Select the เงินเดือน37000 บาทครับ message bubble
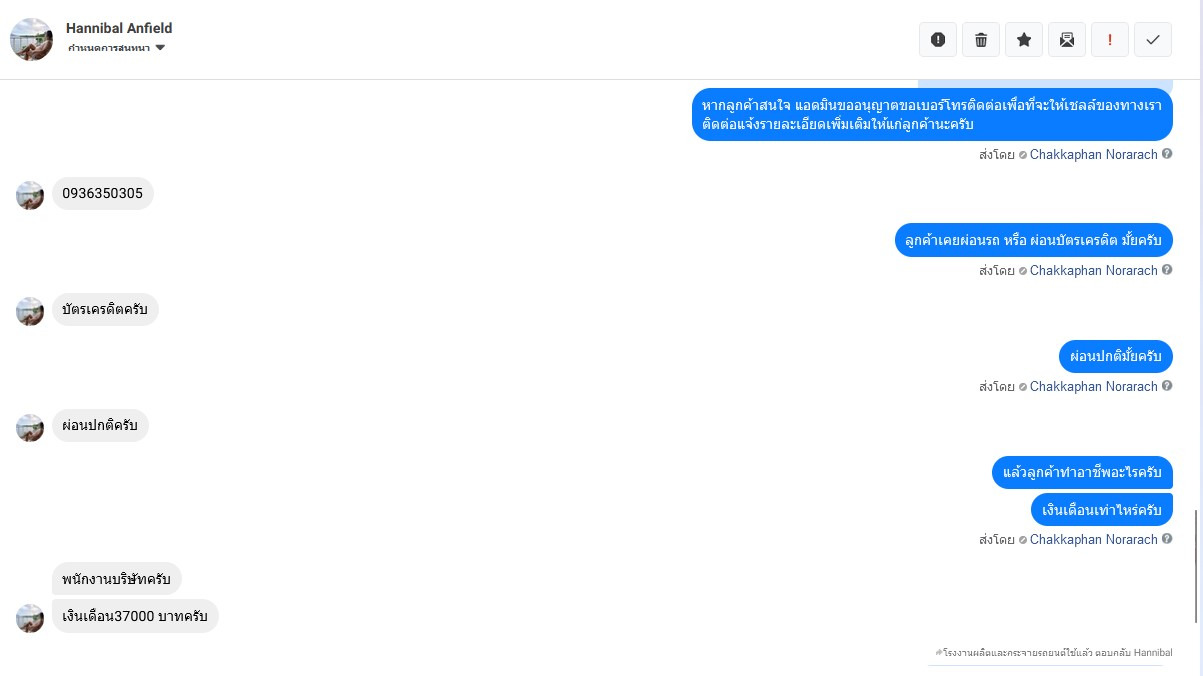 point(135,616)
